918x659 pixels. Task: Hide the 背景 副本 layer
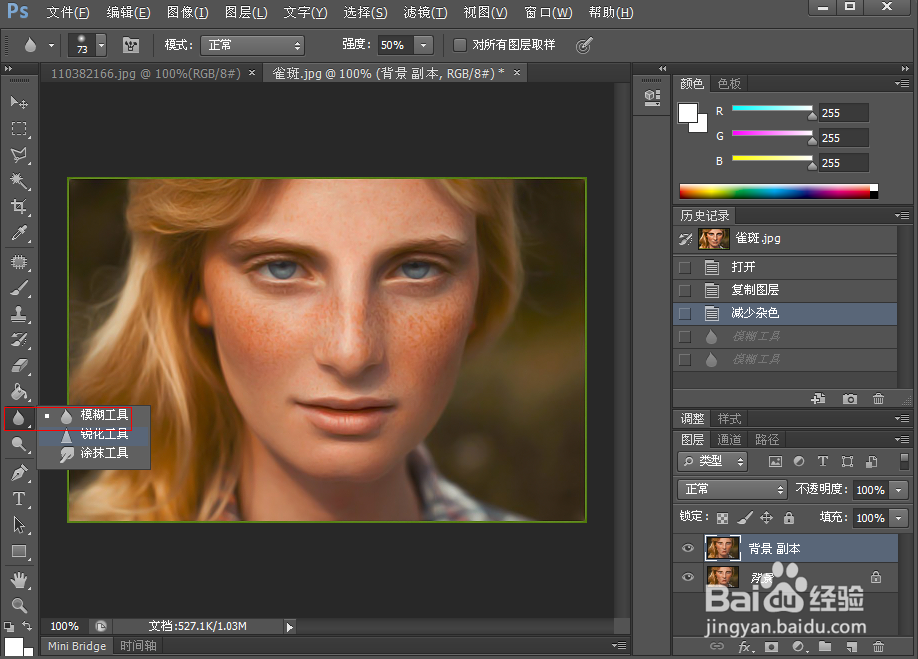687,548
